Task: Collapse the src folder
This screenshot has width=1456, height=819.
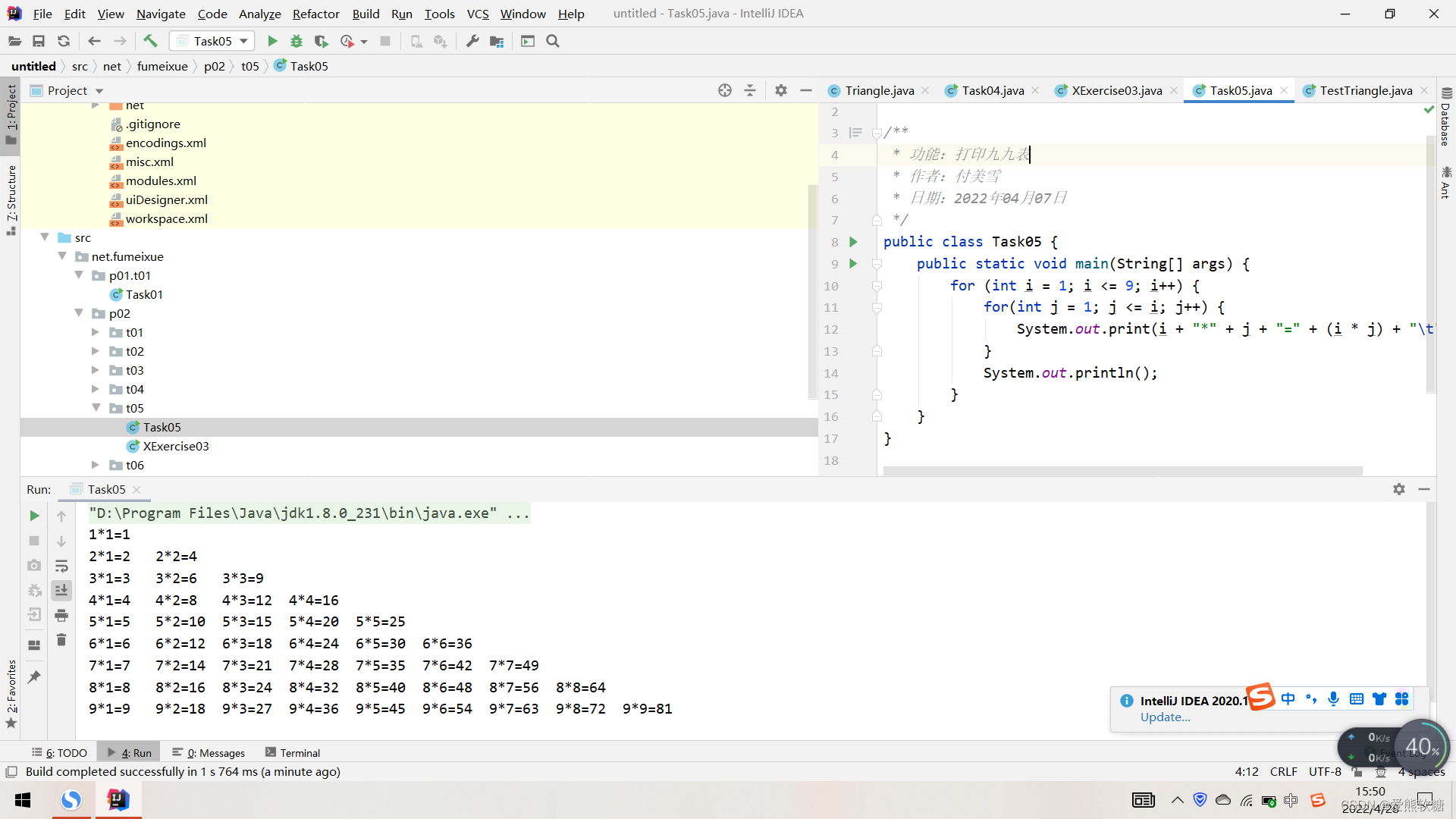Action: coord(45,237)
